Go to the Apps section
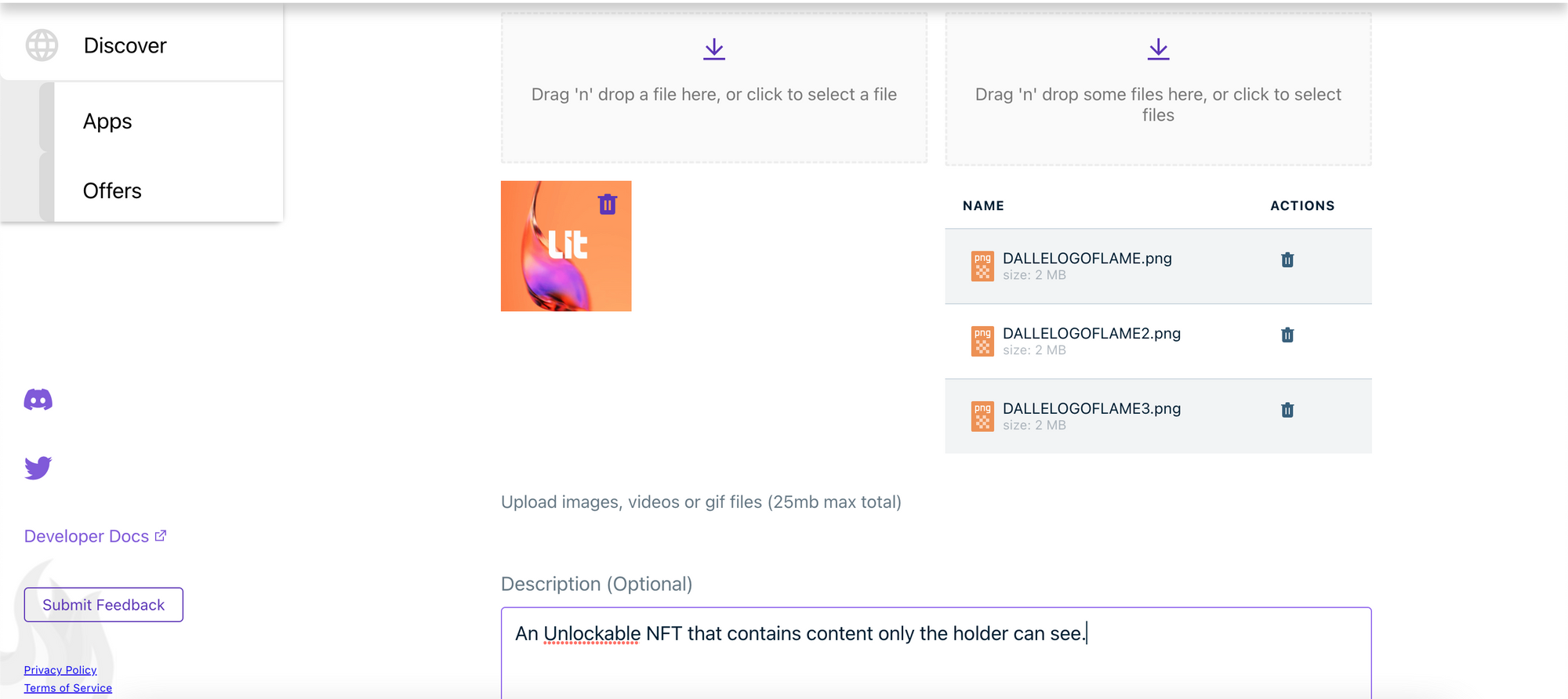 click(x=107, y=121)
